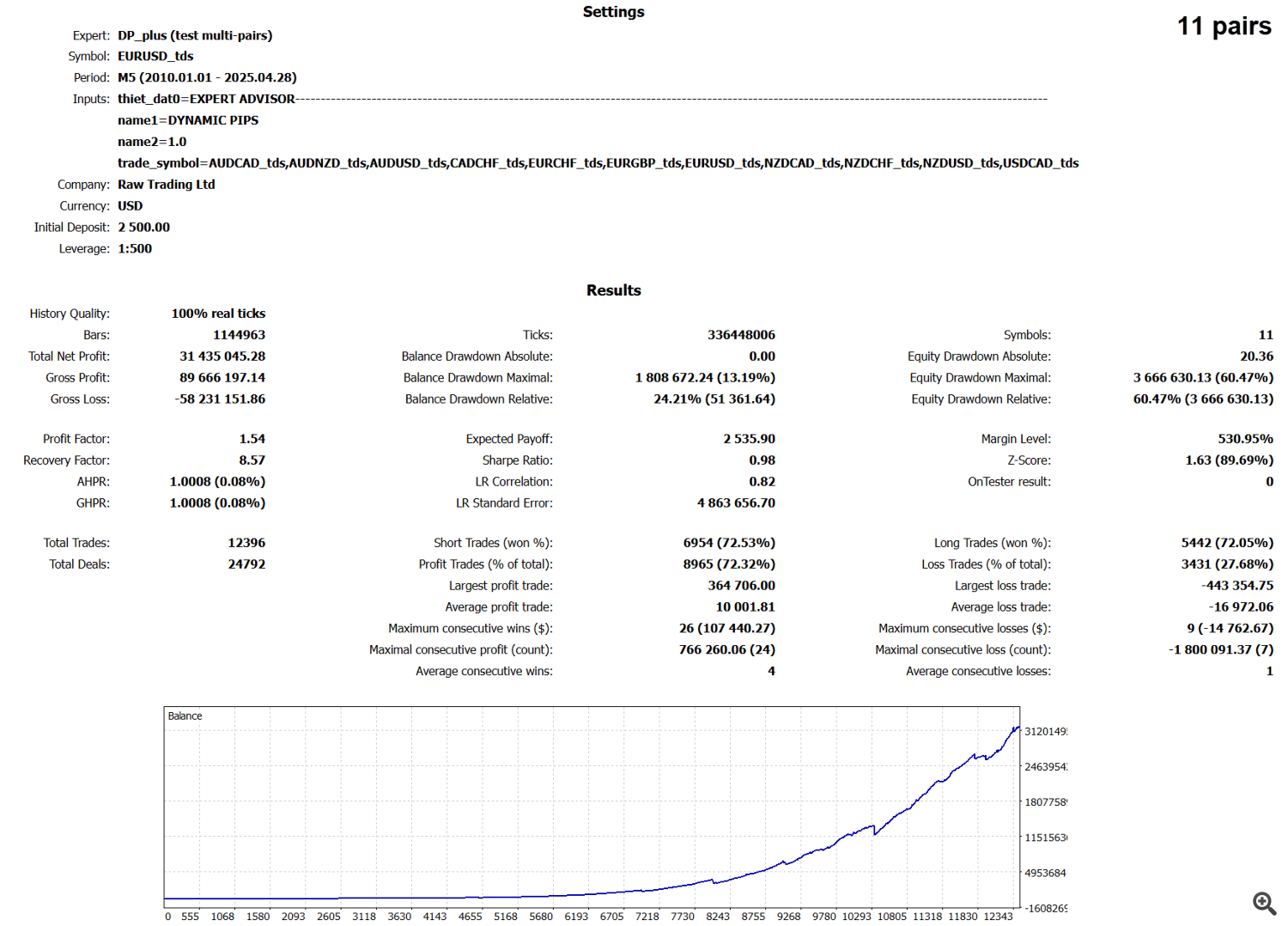This screenshot has height=926, width=1288.
Task: Click the 6193 x-axis tick label
Action: [x=576, y=917]
